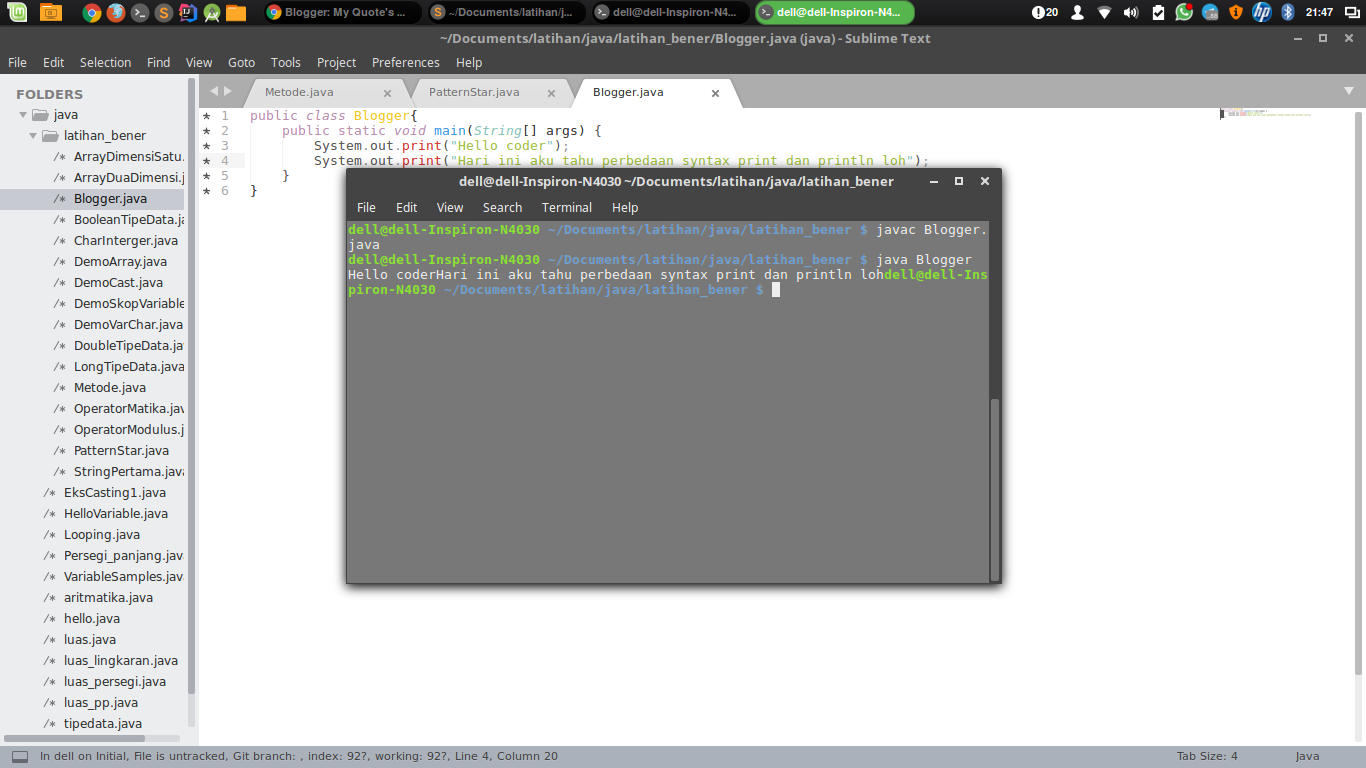This screenshot has height=768, width=1366.
Task: Open luas_lingkaran.java in the sidebar
Action: click(x=121, y=660)
